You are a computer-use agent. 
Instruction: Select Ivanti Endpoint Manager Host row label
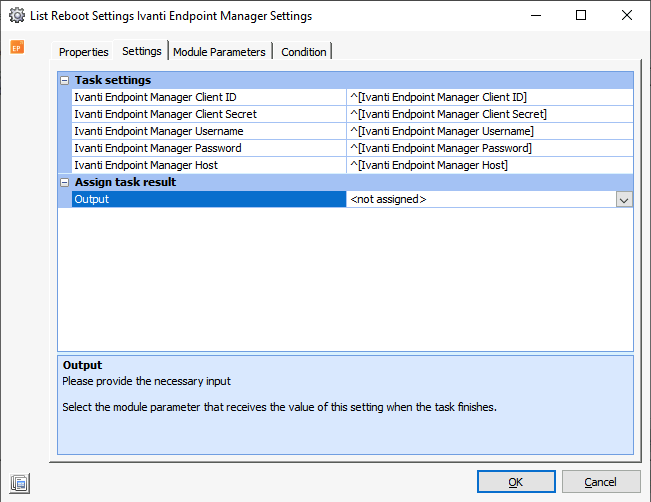209,165
